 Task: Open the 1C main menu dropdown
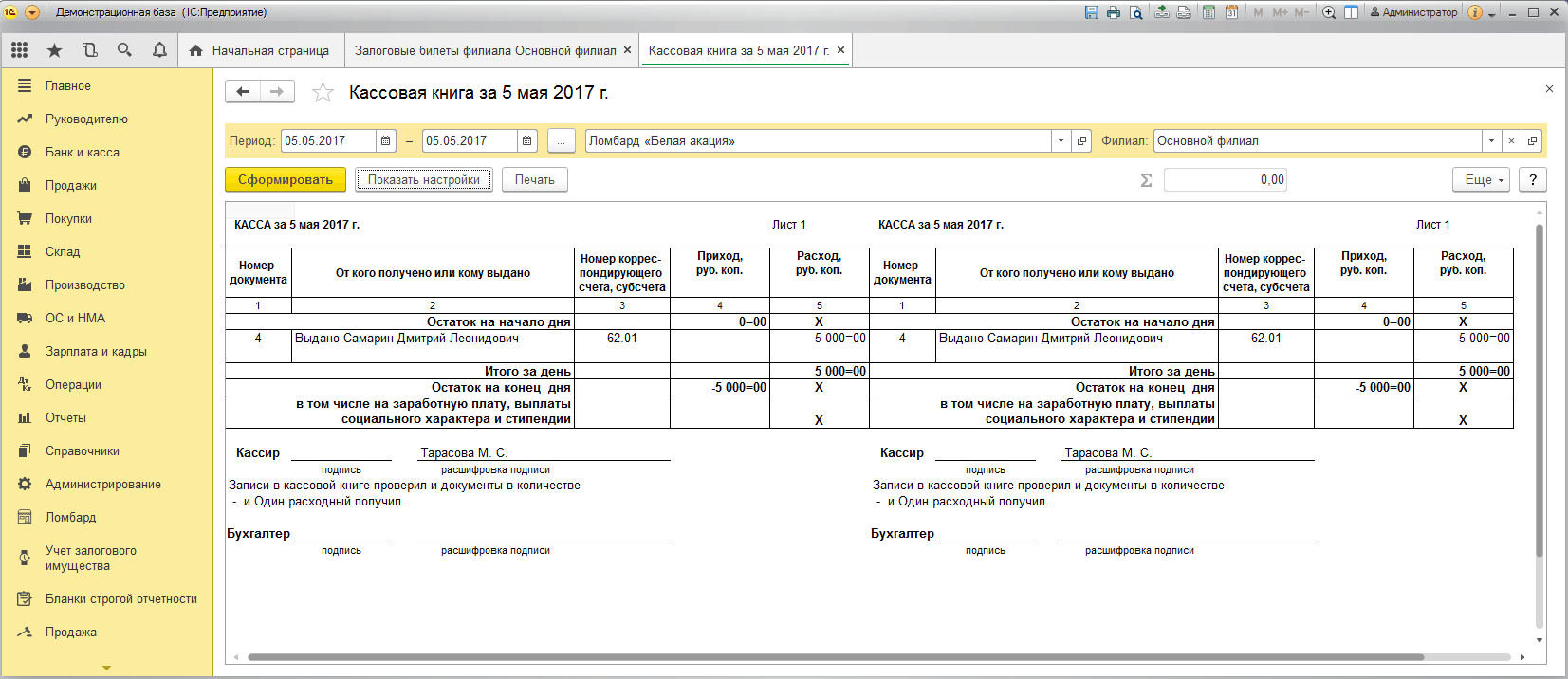coord(32,12)
